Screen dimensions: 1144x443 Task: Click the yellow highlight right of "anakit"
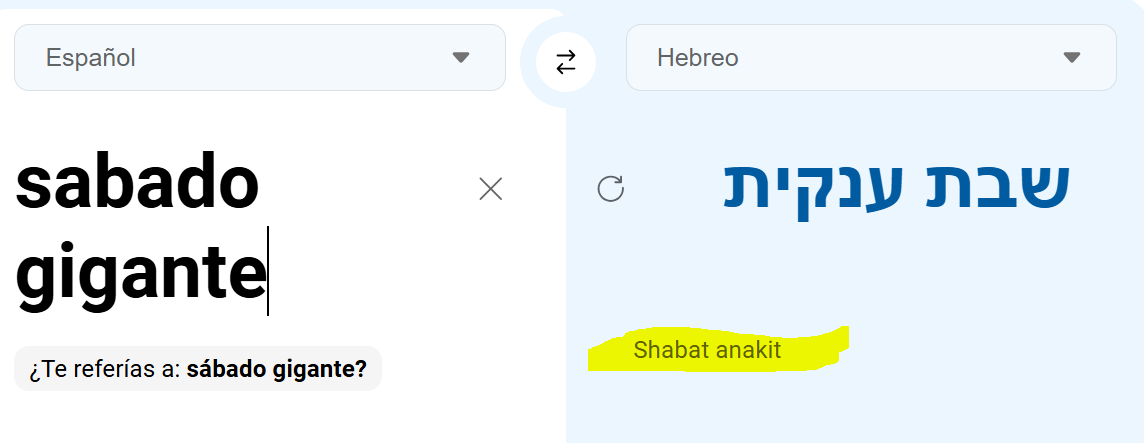click(x=815, y=347)
